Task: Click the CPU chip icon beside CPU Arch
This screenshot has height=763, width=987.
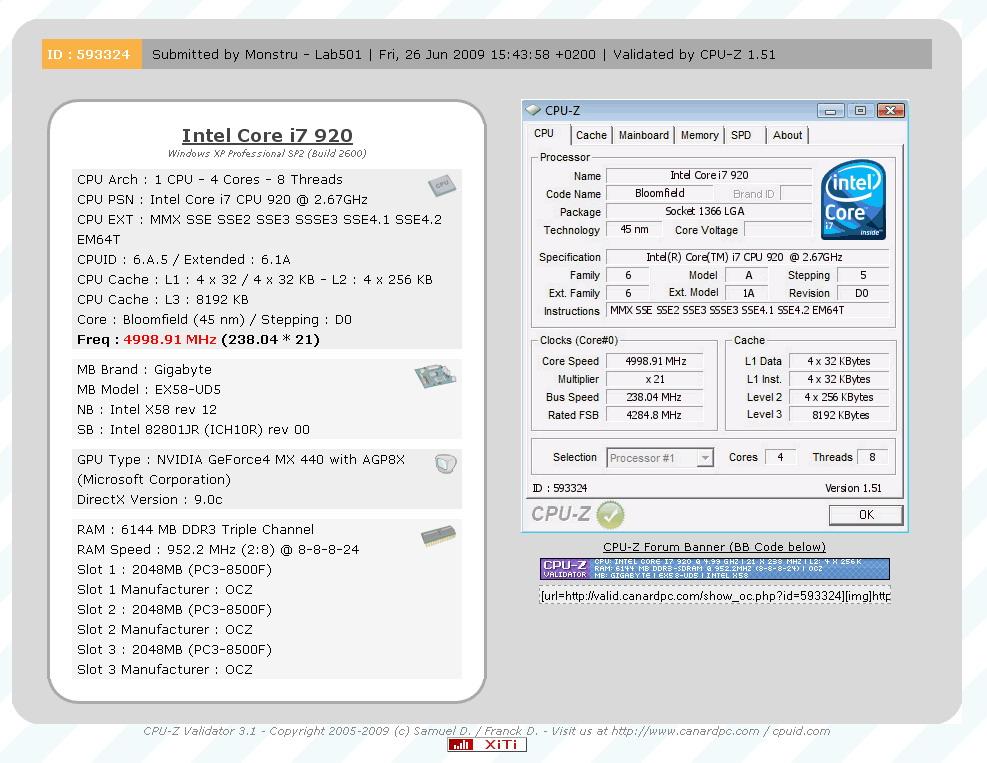Action: pos(442,185)
